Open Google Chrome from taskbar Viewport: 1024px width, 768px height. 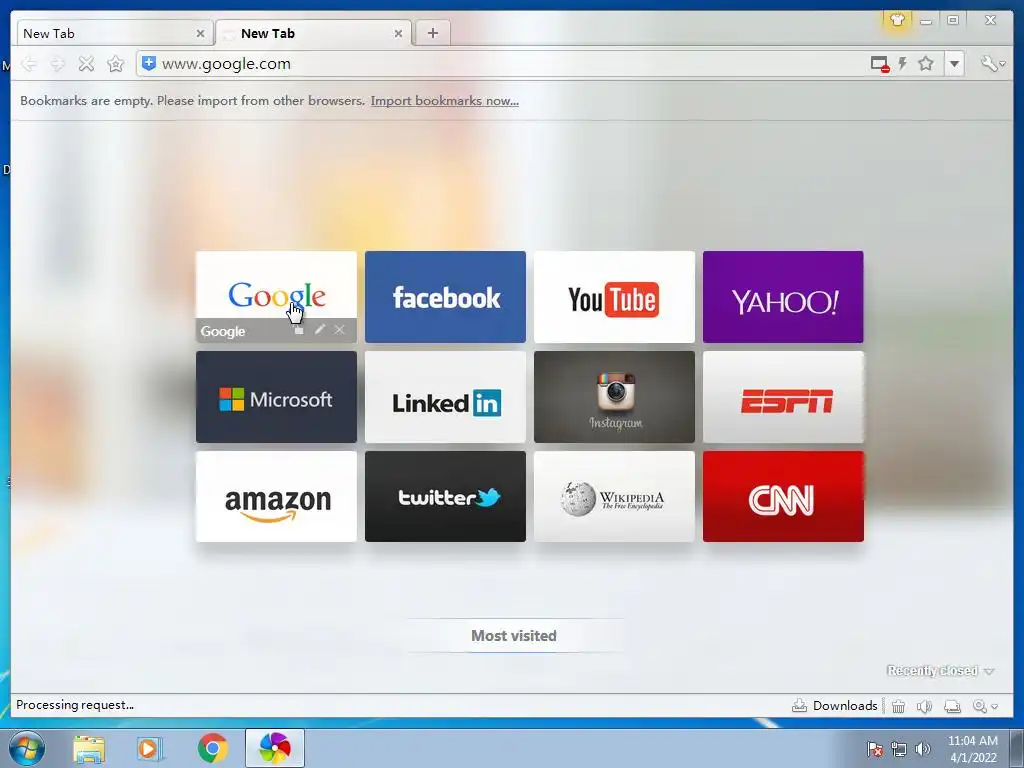[x=212, y=748]
